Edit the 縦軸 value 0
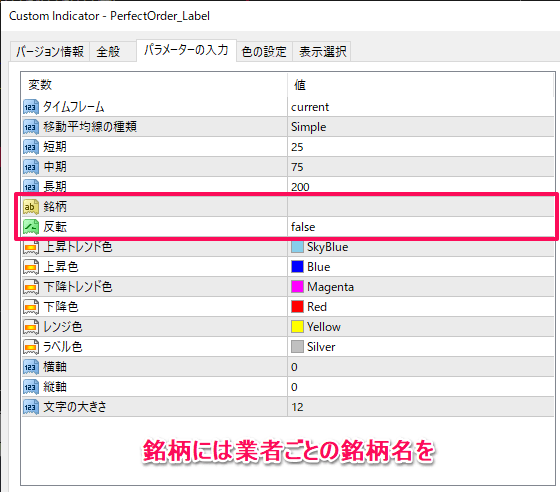 click(294, 387)
